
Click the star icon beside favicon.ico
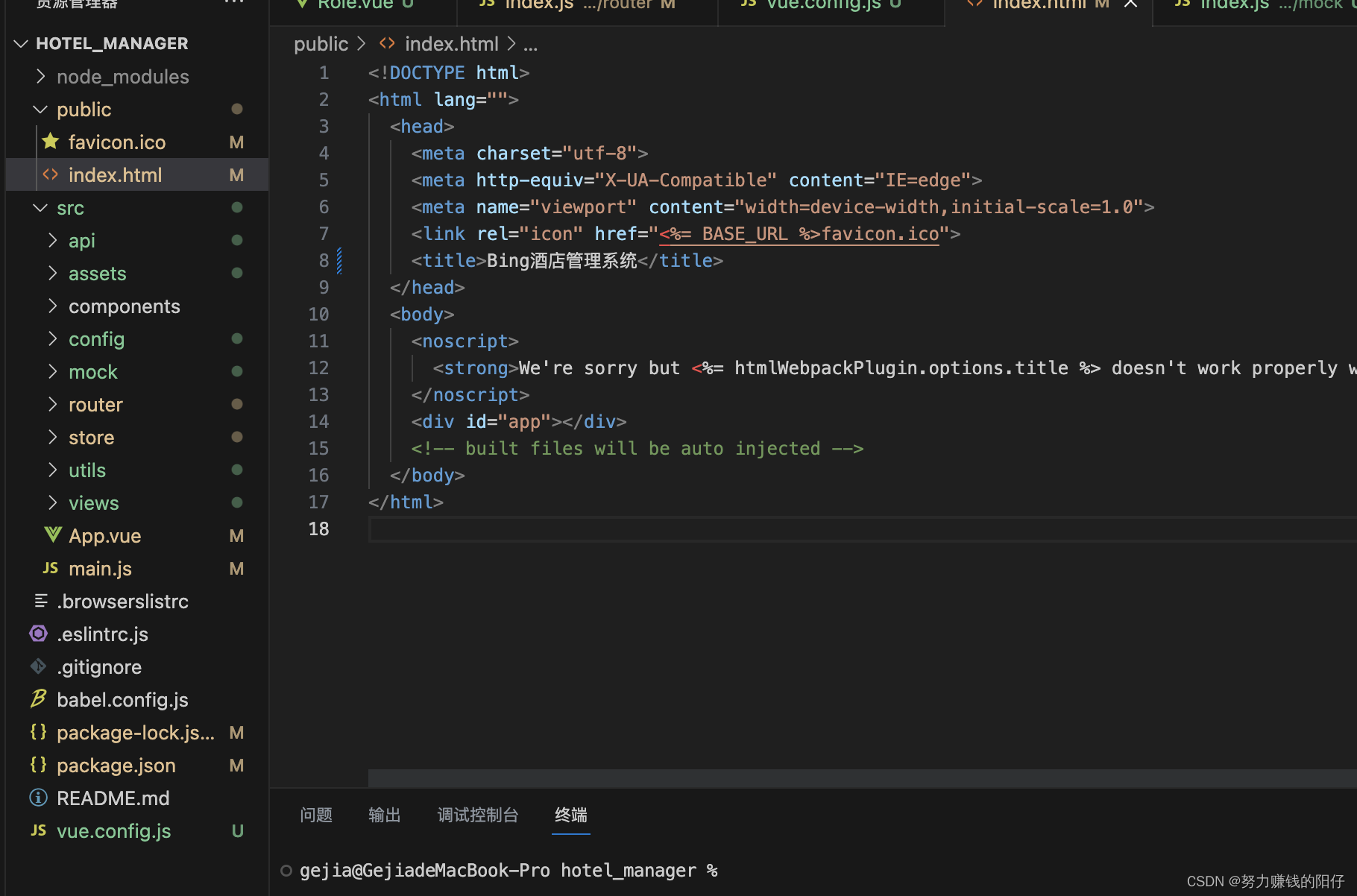(50, 142)
